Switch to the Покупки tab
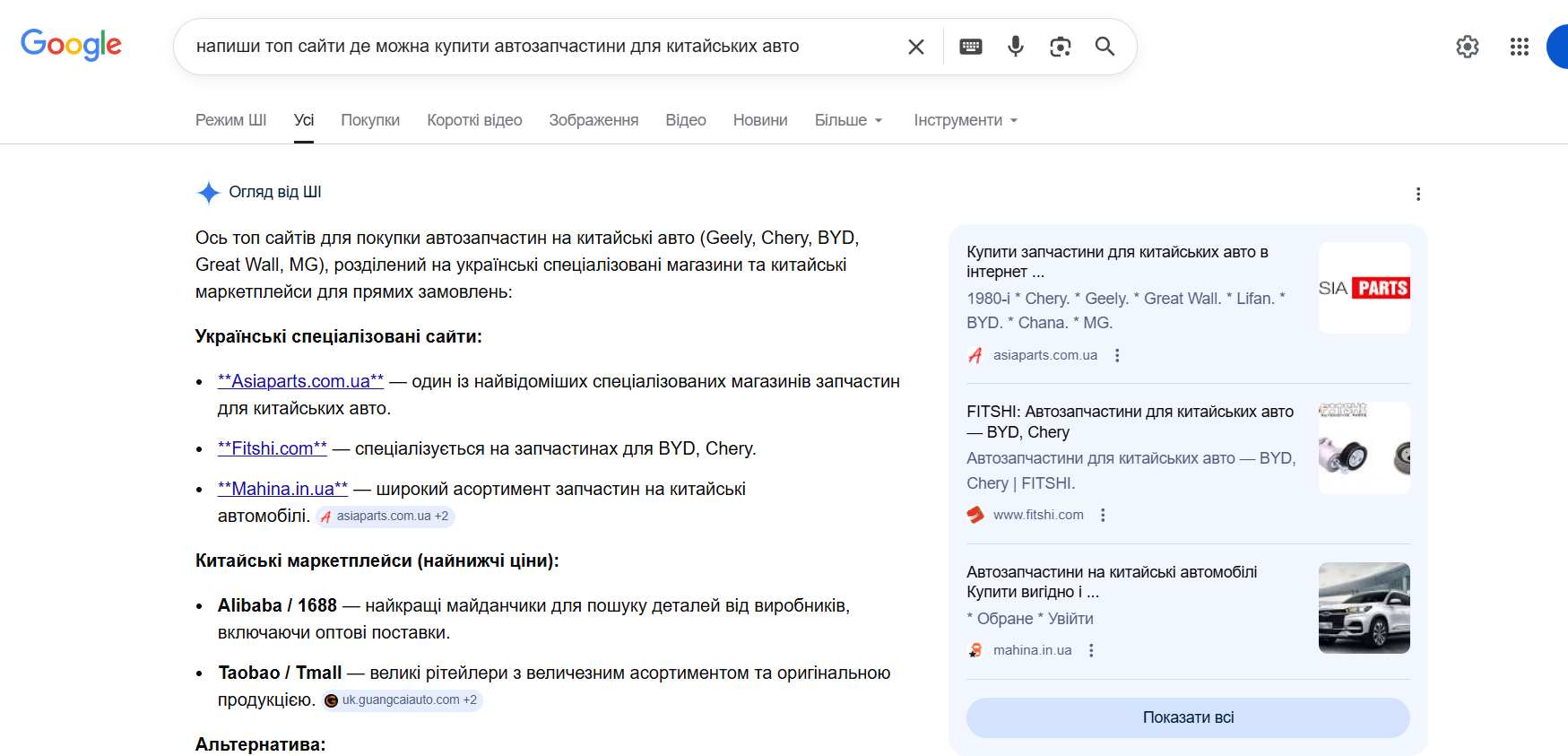1568x756 pixels. tap(370, 120)
